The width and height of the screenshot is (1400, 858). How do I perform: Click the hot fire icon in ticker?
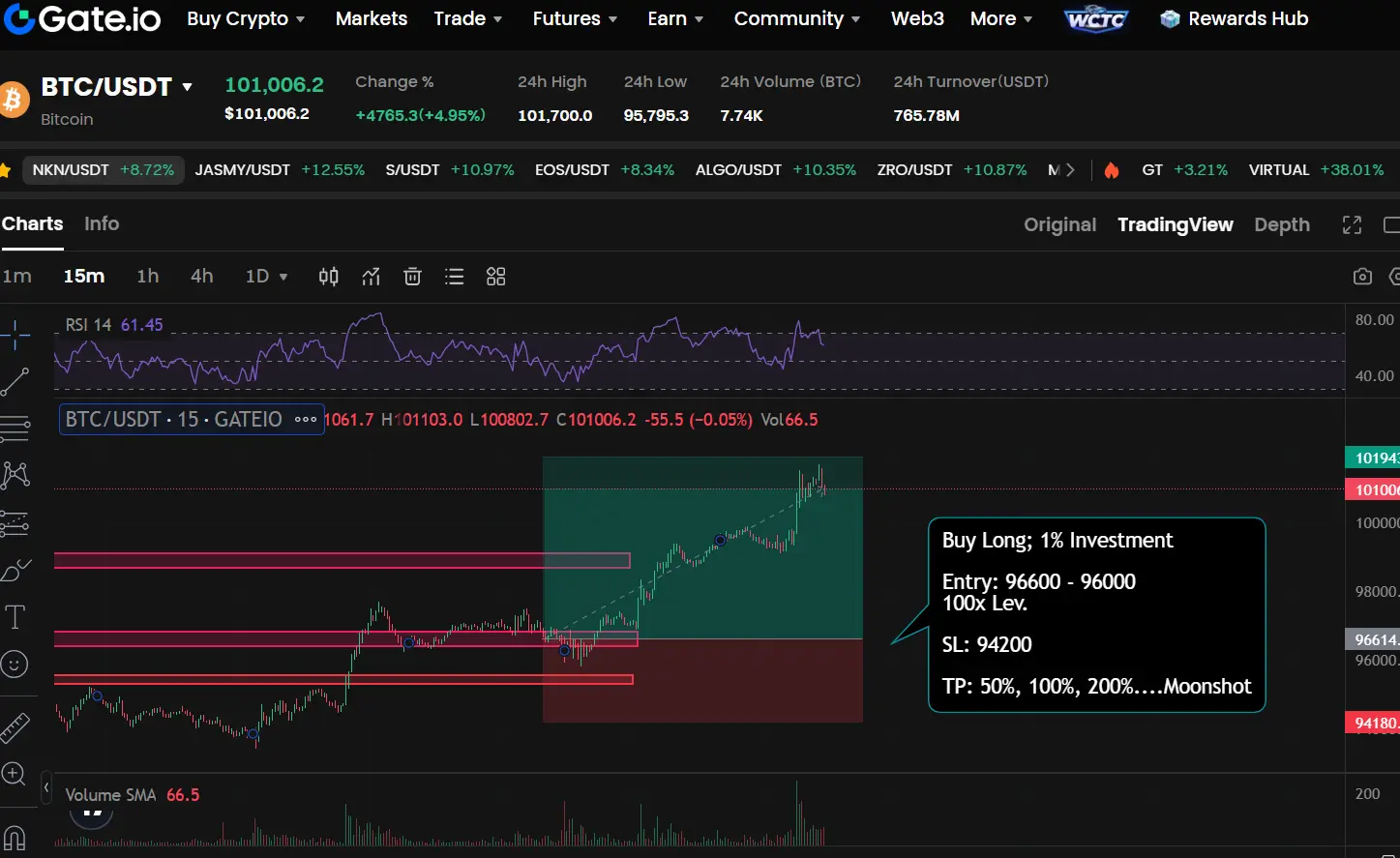(x=1112, y=170)
